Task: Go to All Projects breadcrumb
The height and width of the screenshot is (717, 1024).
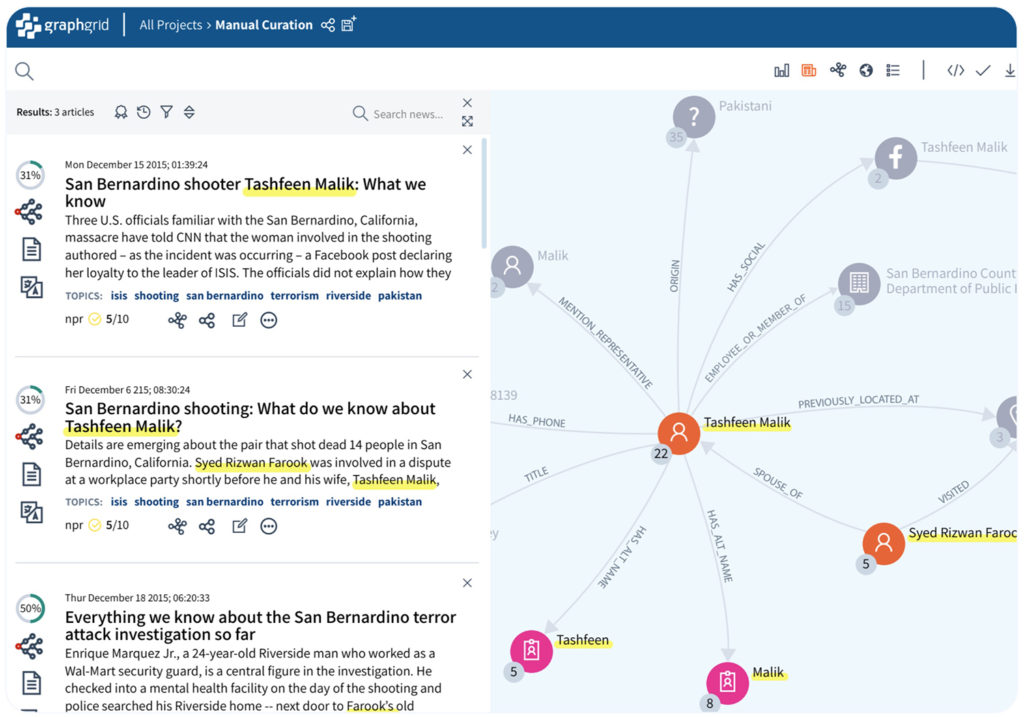Action: [172, 25]
